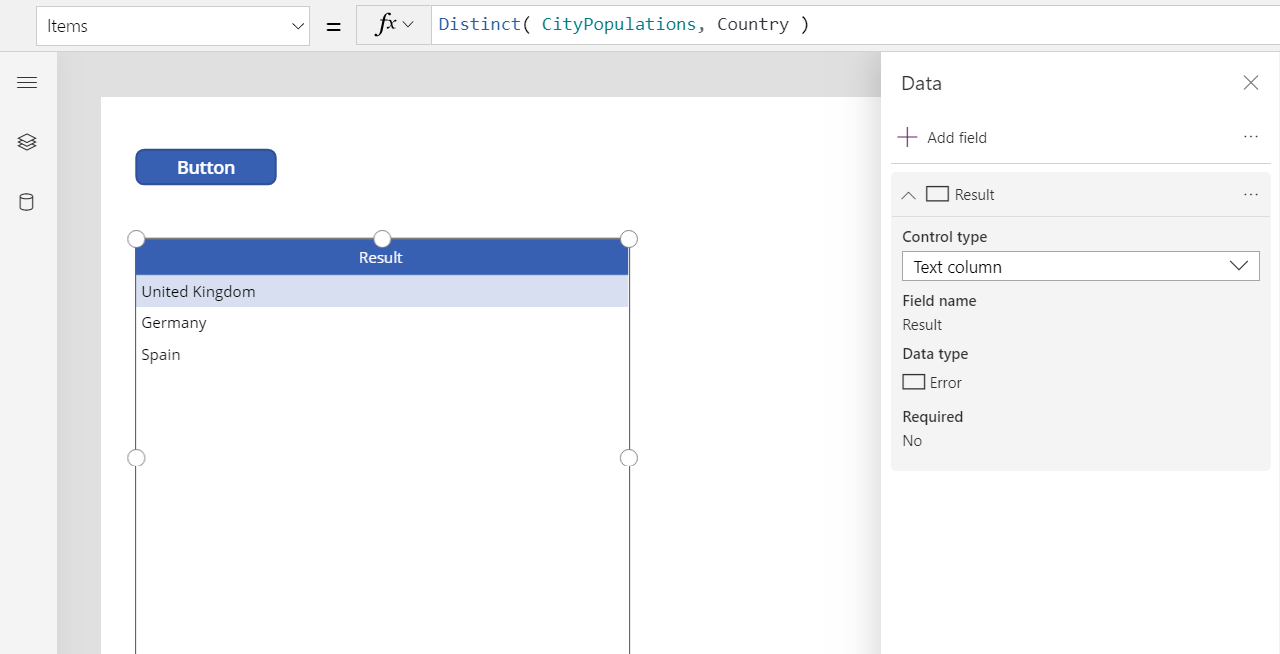This screenshot has height=654, width=1280.
Task: Click the Result field name in card header
Action: tap(975, 195)
